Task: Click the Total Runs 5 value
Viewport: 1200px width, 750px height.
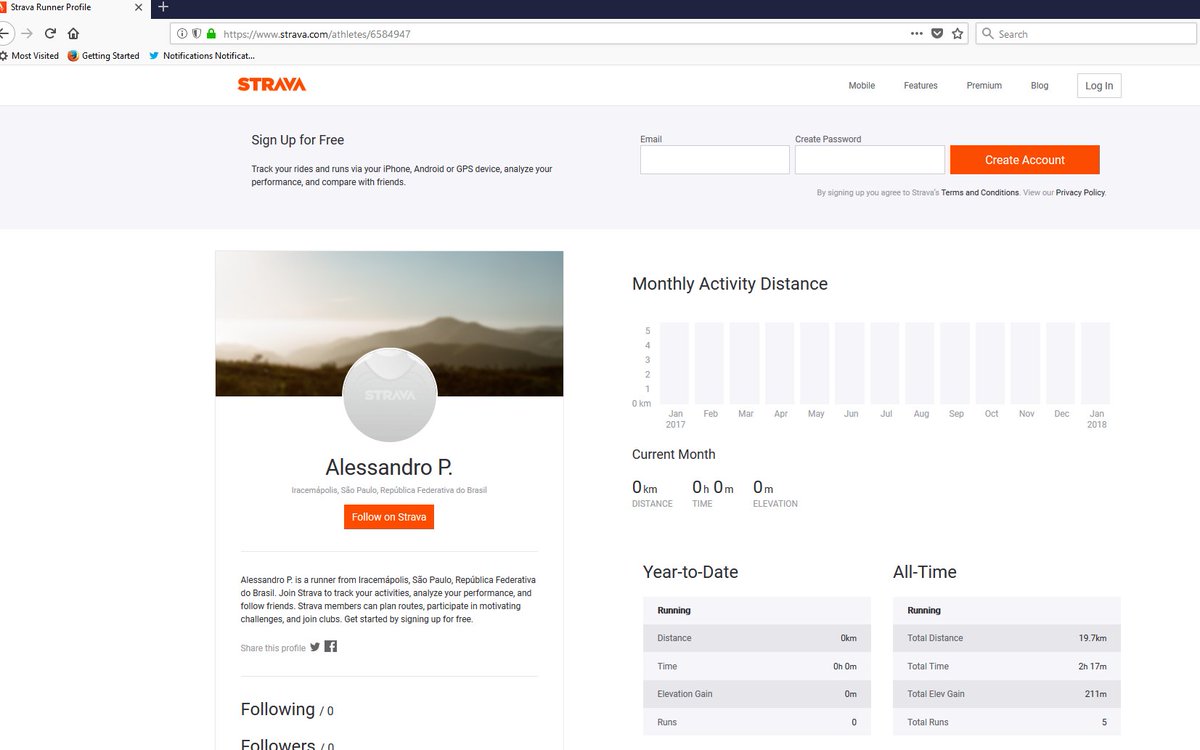Action: [x=1104, y=722]
